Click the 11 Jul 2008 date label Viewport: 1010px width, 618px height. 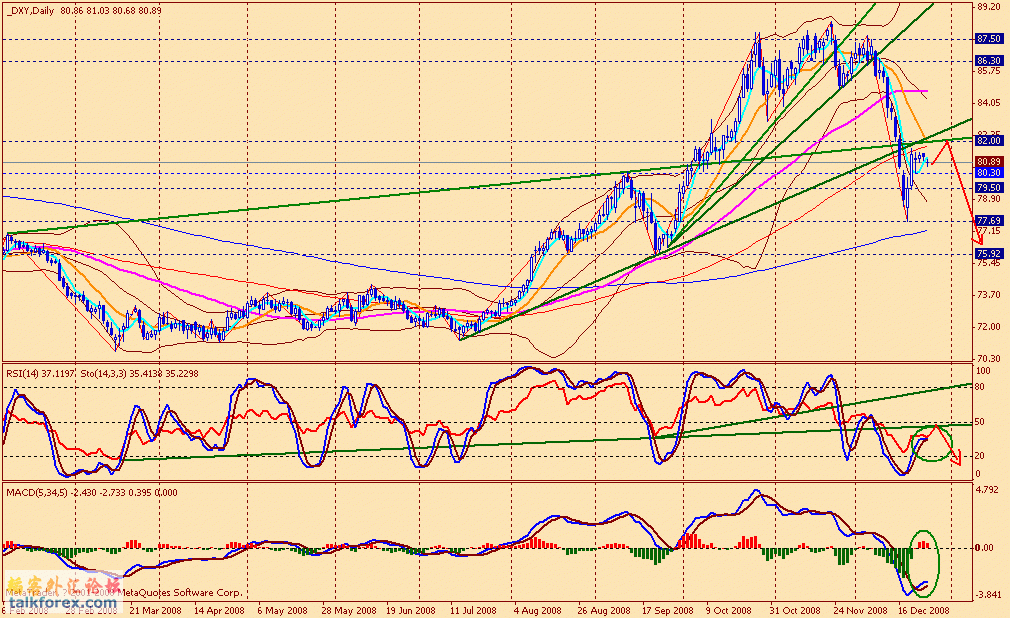click(473, 610)
